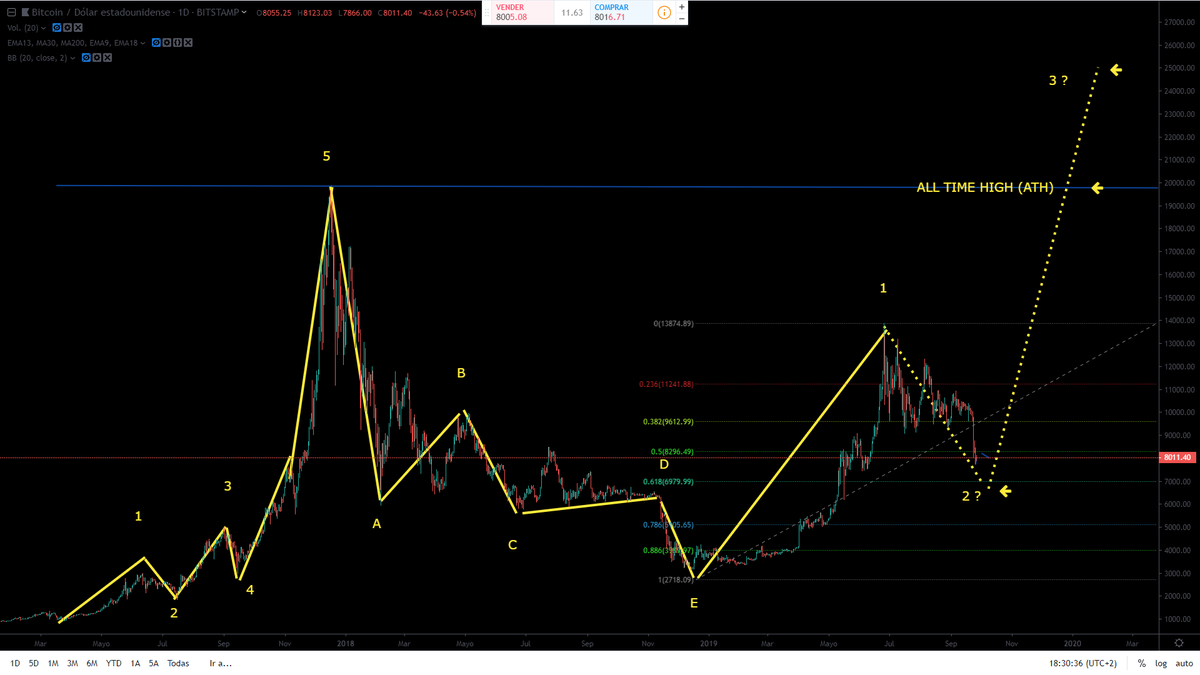
Task: Click the 25000.00 price axis label
Action: pyautogui.click(x=1180, y=69)
